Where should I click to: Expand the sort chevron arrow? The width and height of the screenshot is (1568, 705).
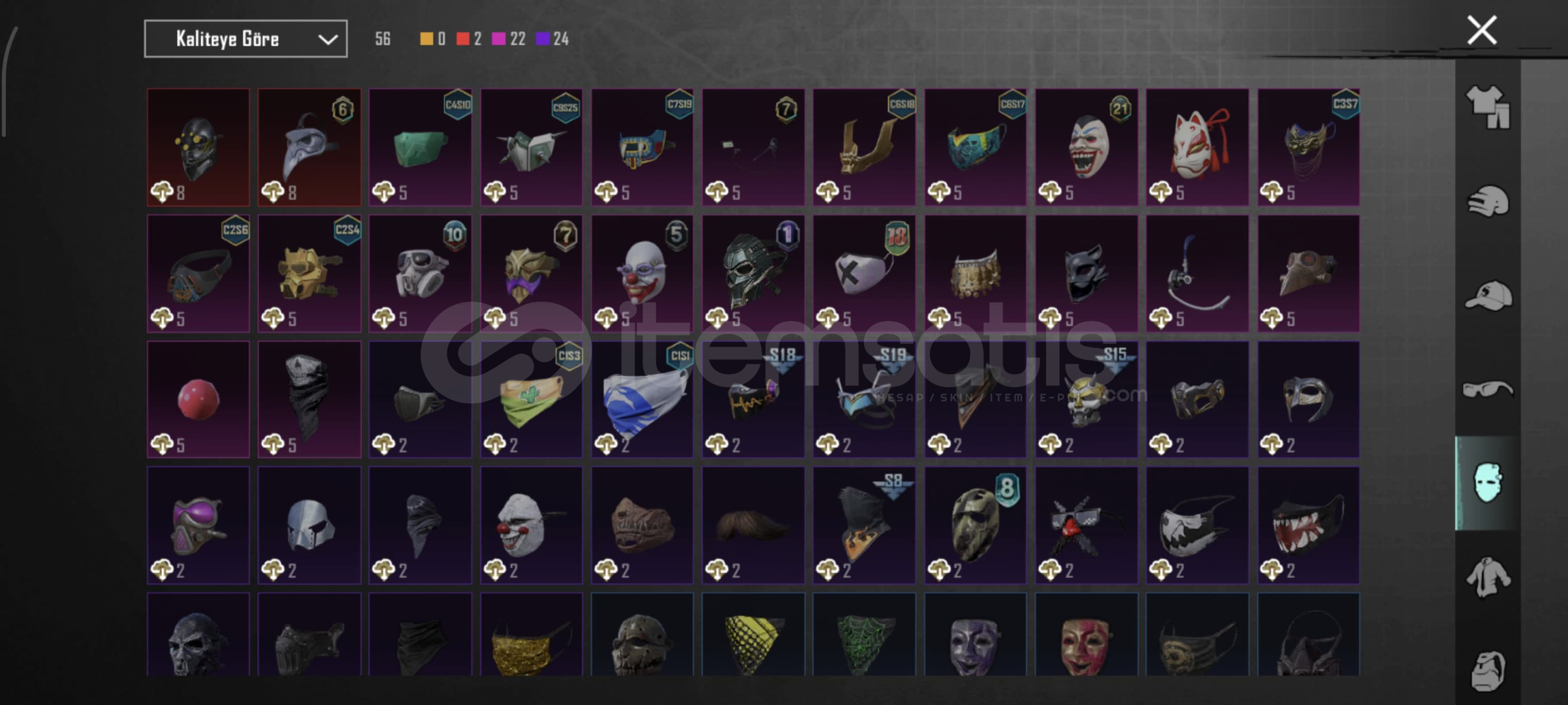point(327,40)
